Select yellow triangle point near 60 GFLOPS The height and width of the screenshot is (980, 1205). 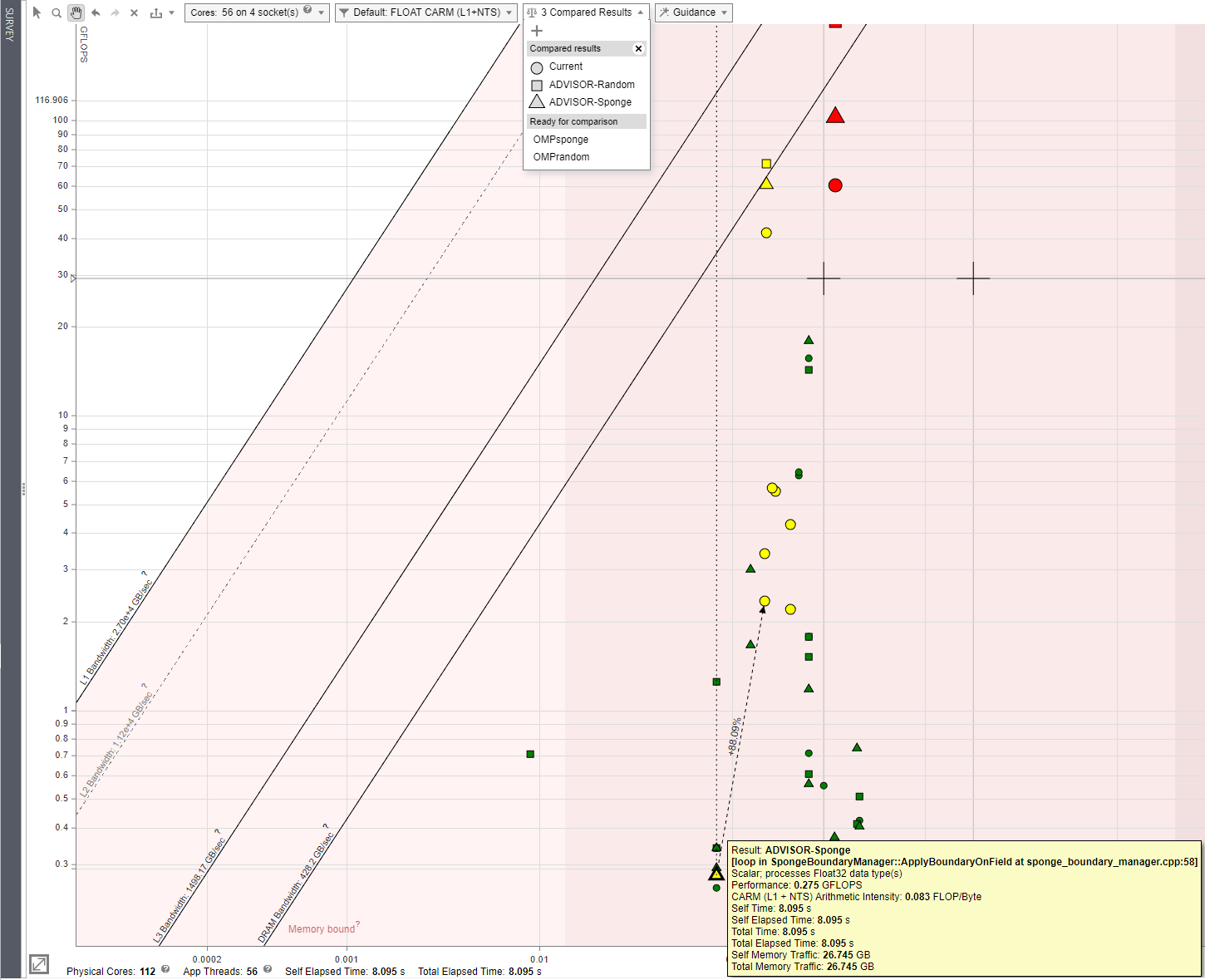pyautogui.click(x=766, y=183)
